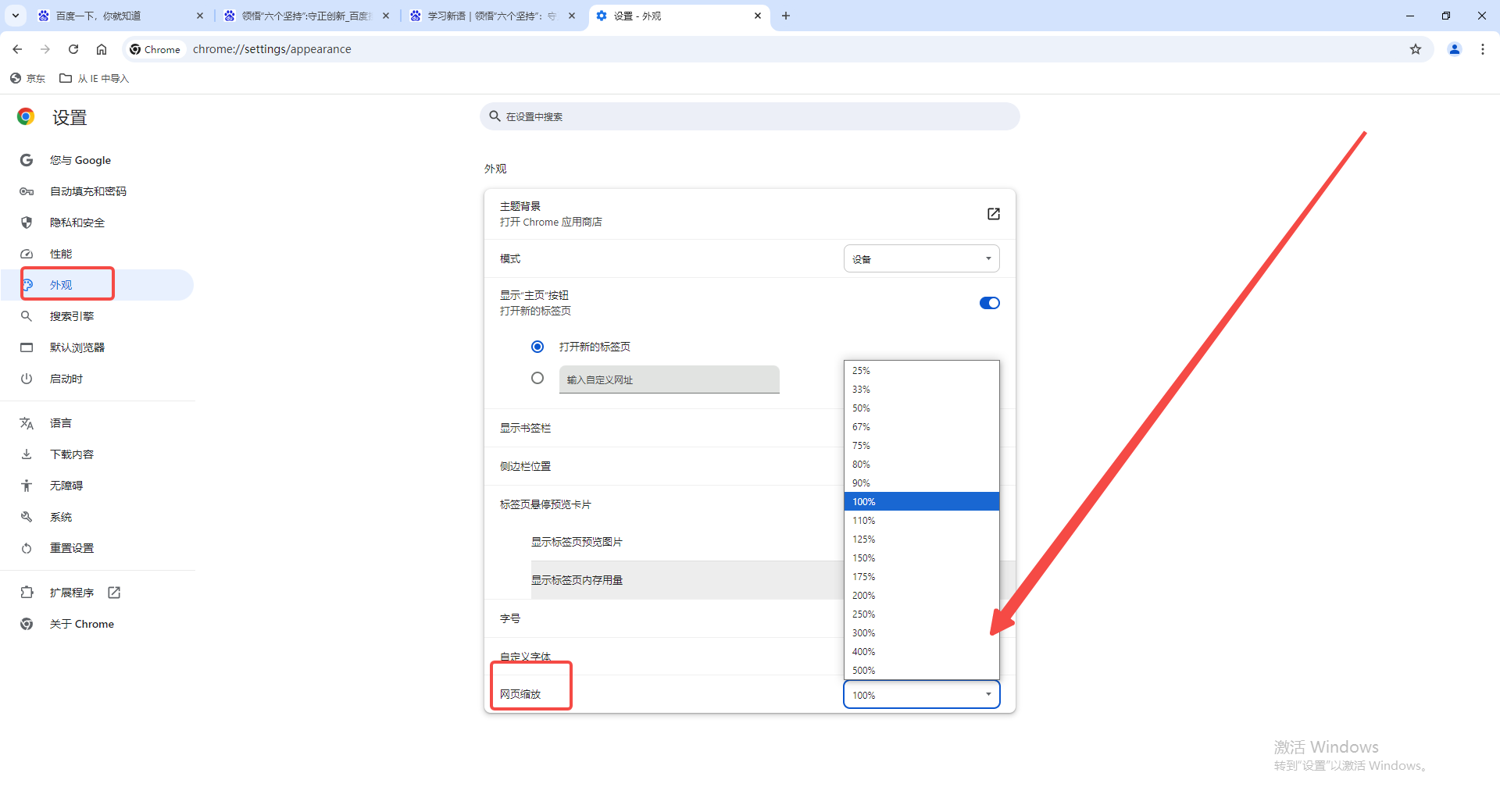Select 外观 in the sidebar
1500x812 pixels.
(97, 285)
